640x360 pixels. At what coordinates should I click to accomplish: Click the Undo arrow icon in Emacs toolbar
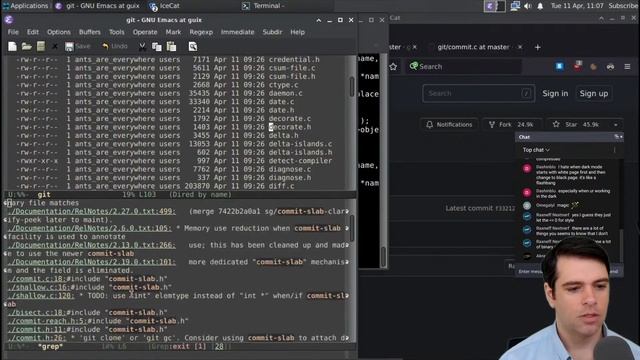[105, 47]
